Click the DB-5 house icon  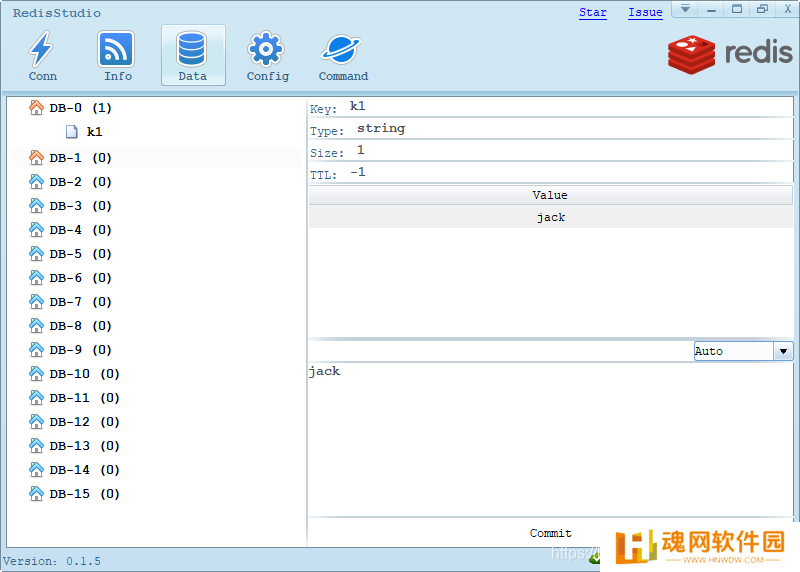36,254
